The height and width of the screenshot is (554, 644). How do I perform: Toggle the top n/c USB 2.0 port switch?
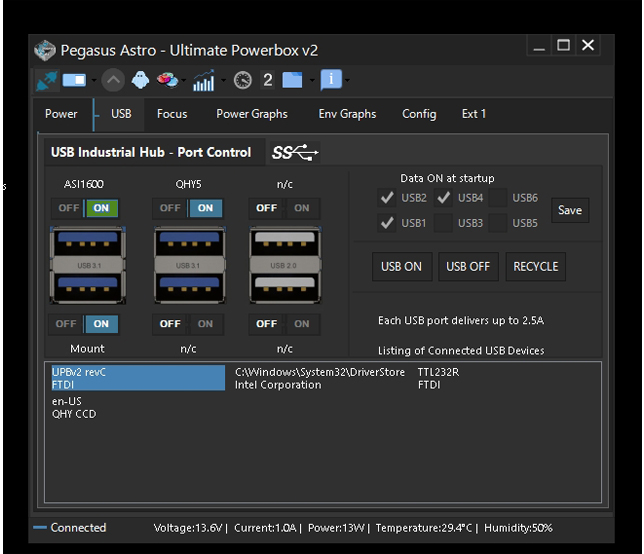tap(284, 208)
